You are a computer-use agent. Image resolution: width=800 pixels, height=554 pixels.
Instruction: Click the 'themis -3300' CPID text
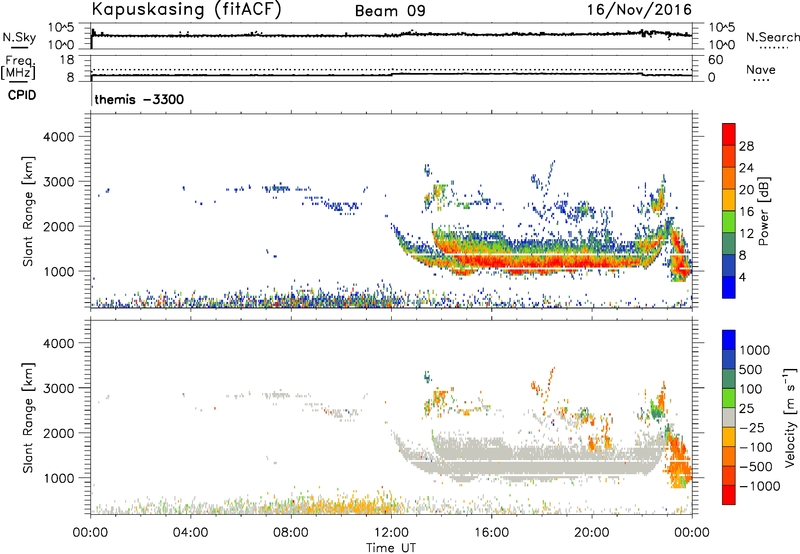pyautogui.click(x=139, y=99)
